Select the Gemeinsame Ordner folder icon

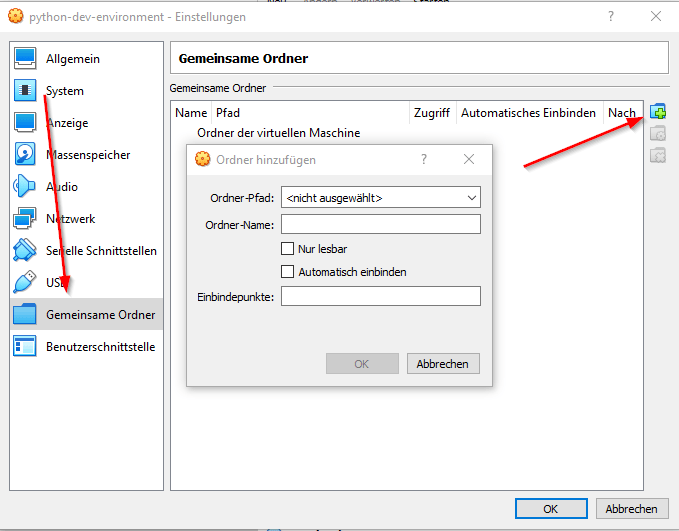(25, 314)
